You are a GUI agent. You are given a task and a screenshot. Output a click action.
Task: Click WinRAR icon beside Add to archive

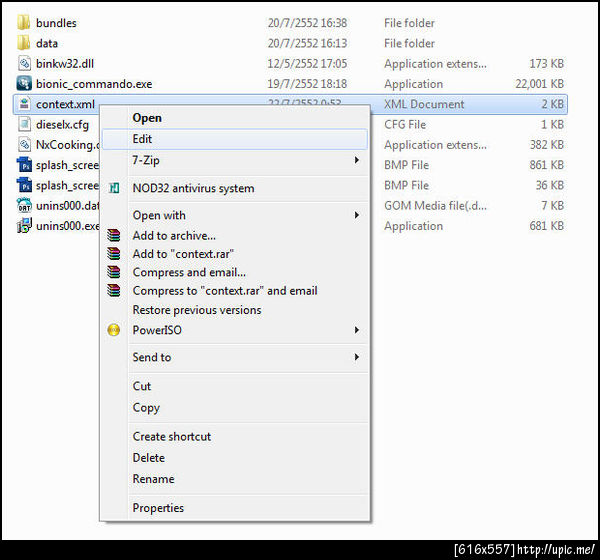pos(114,235)
